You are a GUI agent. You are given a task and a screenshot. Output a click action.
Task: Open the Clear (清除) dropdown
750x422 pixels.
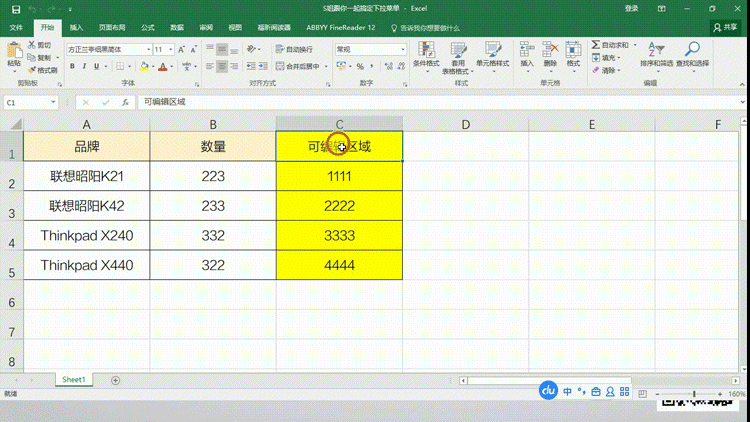(607, 70)
